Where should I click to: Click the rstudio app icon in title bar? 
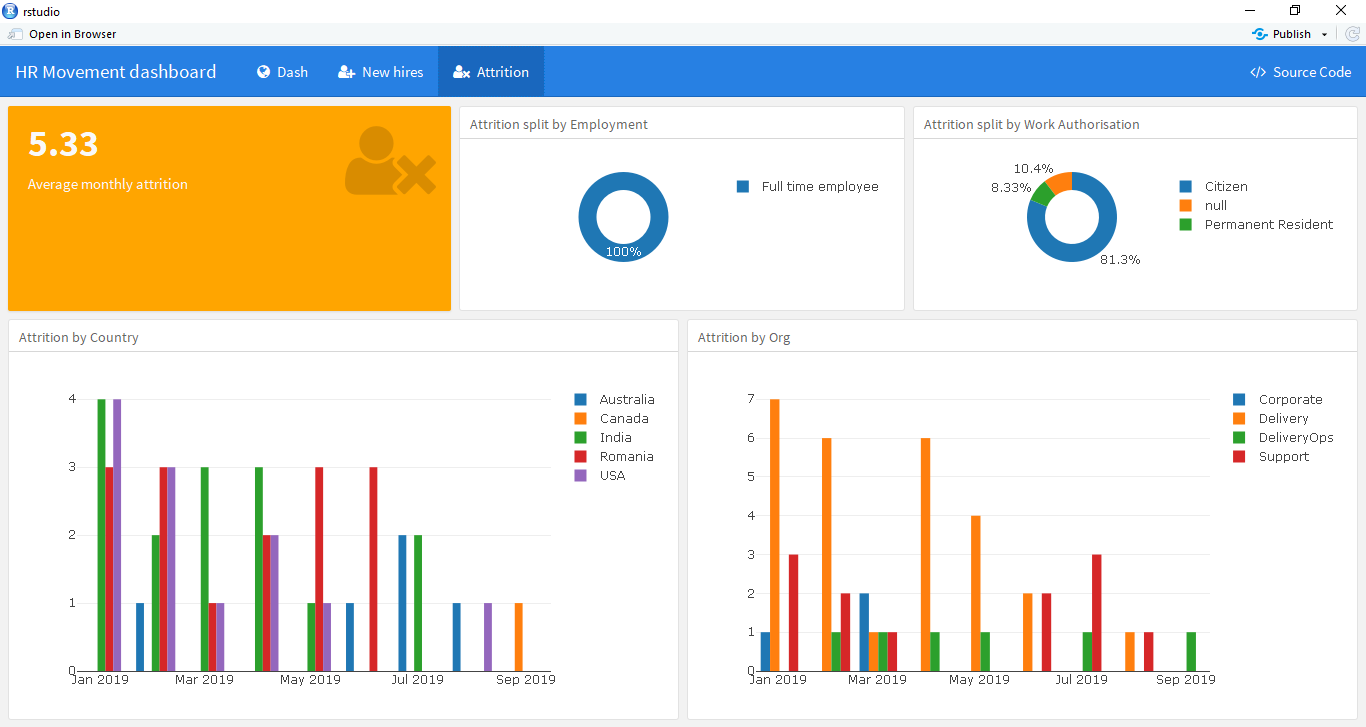click(x=10, y=11)
